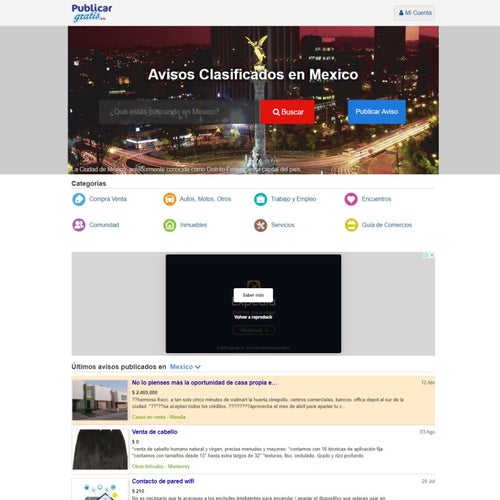Select the Servicios tools icon
Image resolution: width=500 pixels, height=500 pixels.
[x=260, y=225]
